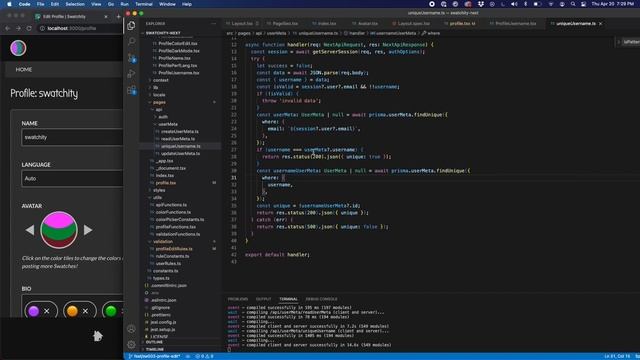Switch to the DEBUG CONSOLE panel tab
The height and width of the screenshot is (360, 640).
(321, 299)
